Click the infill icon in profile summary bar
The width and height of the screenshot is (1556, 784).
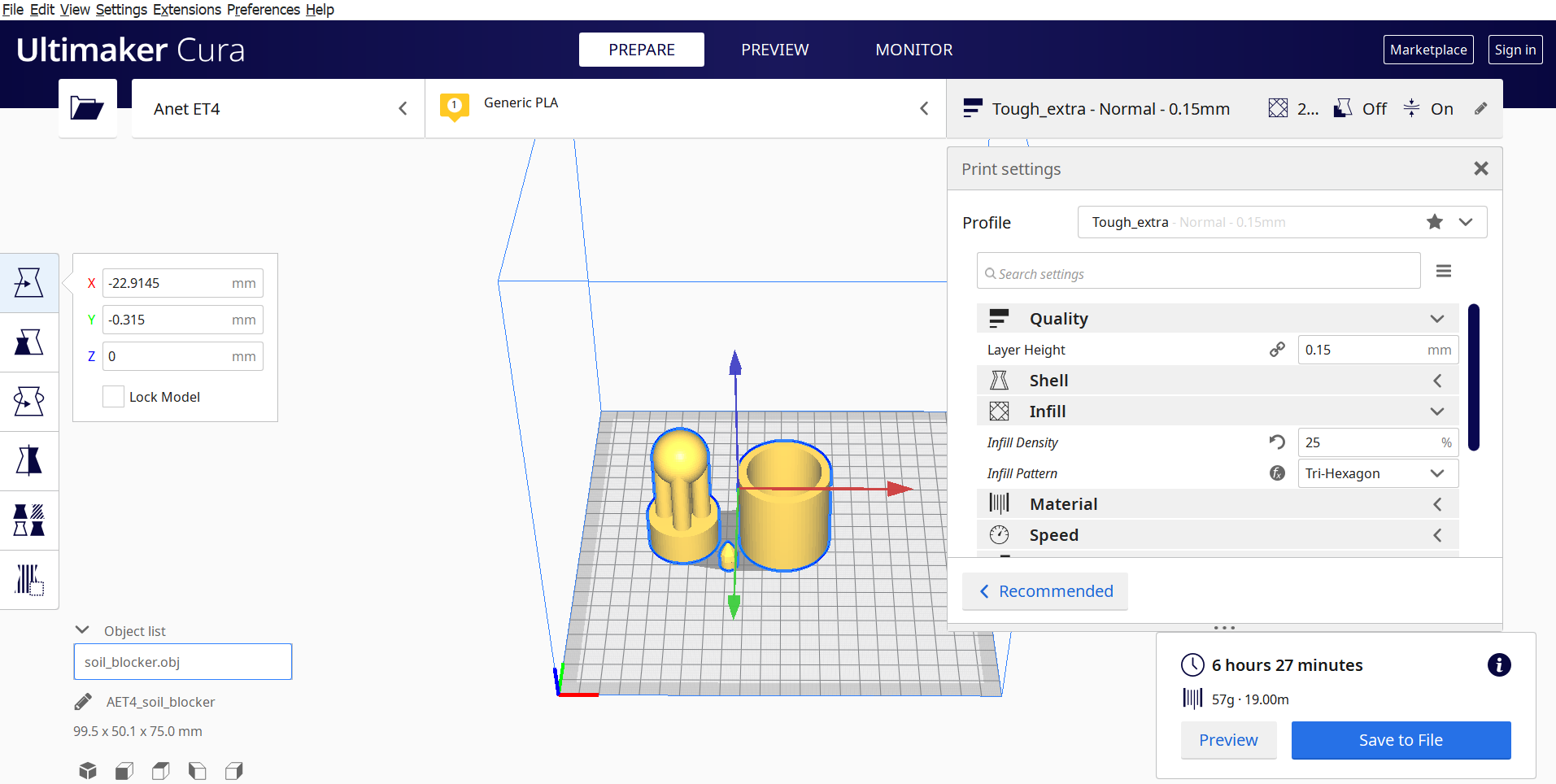click(1278, 108)
